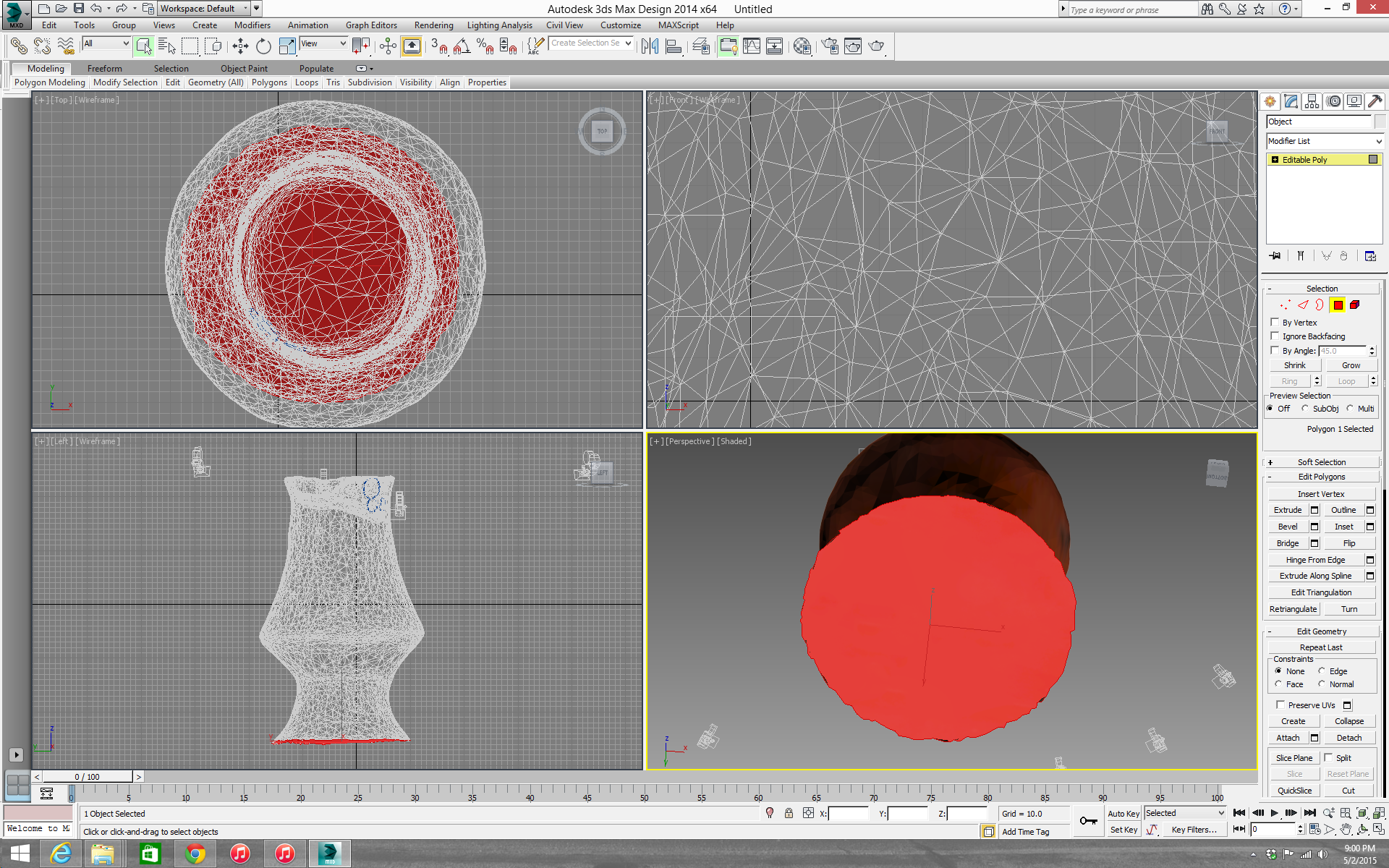Viewport: 1389px width, 868px height.
Task: Click the Render Production teapot icon
Action: [x=876, y=46]
